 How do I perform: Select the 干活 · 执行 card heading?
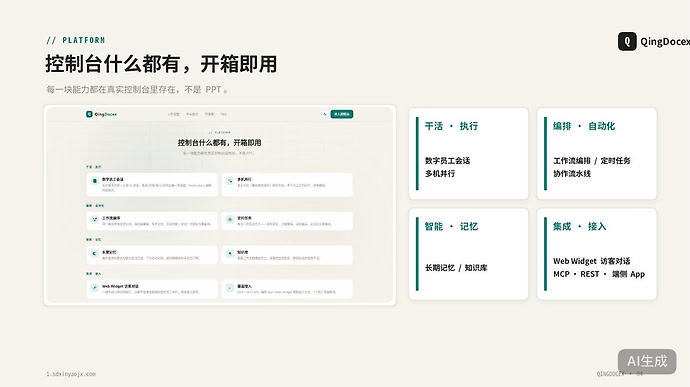pos(451,126)
